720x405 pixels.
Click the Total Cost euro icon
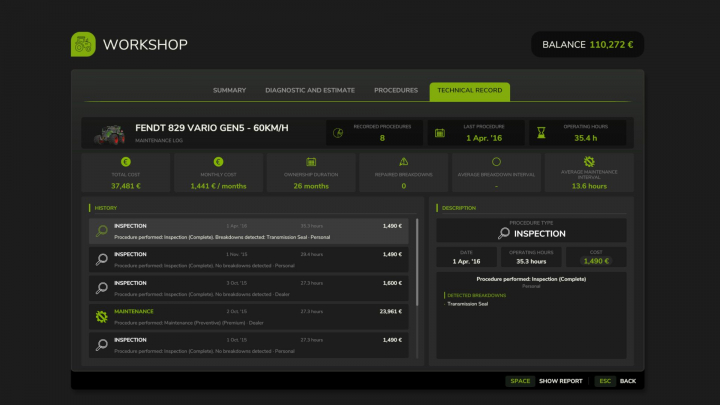pos(126,162)
